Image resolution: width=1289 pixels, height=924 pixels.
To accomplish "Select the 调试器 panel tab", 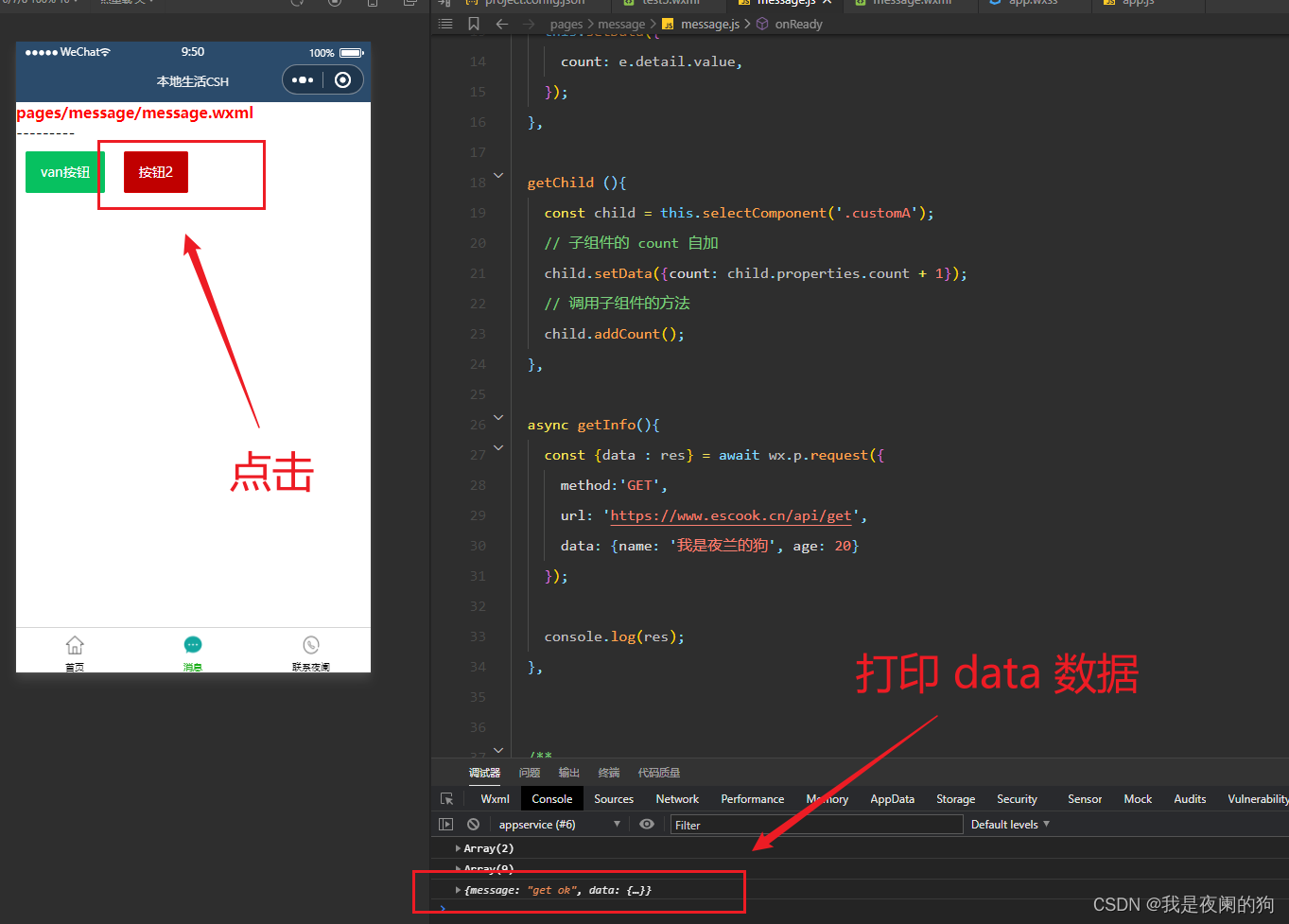I will coord(485,773).
